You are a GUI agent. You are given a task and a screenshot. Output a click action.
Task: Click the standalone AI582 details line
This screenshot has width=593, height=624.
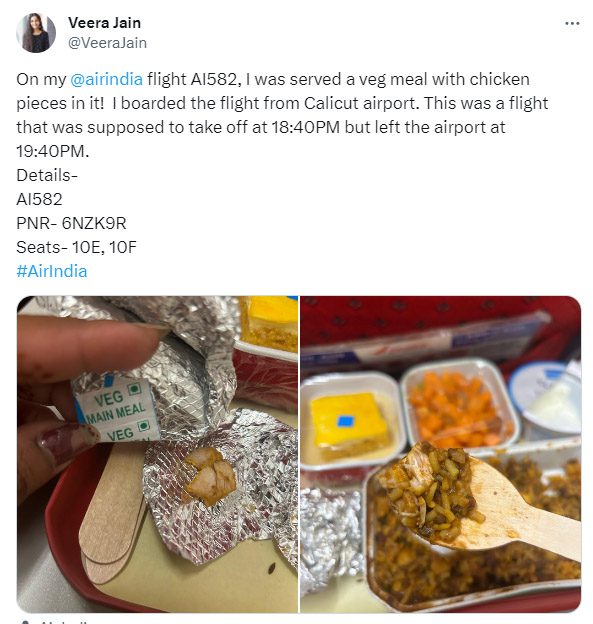pyautogui.click(x=39, y=199)
